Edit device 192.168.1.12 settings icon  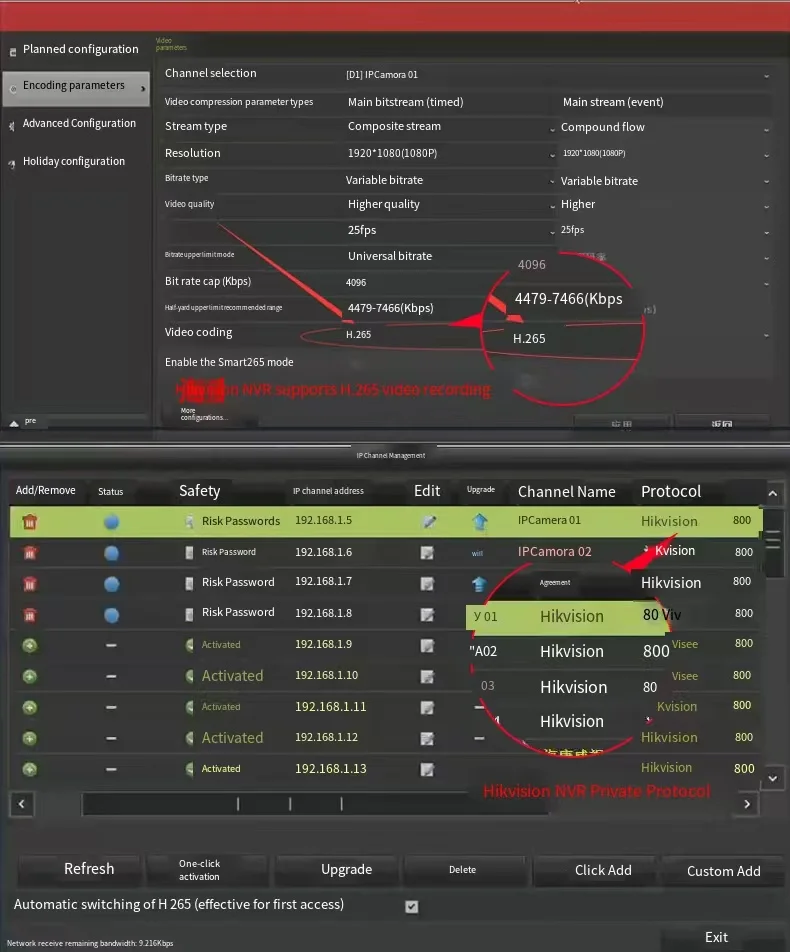(427, 738)
